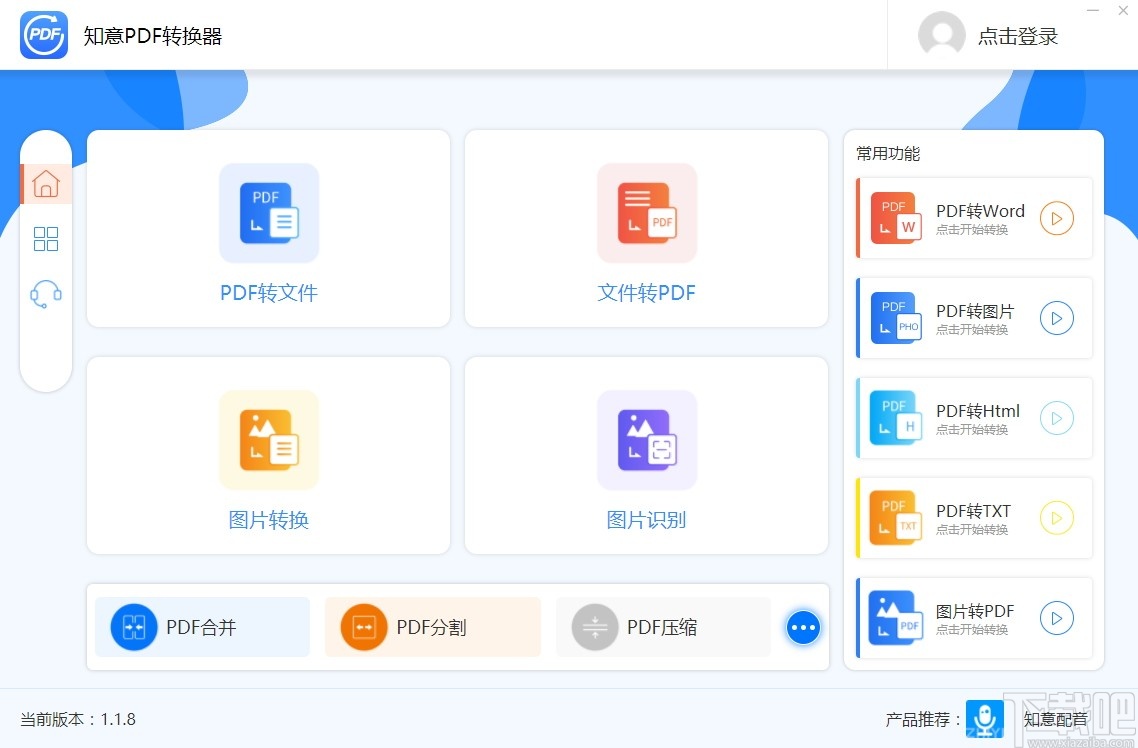The height and width of the screenshot is (748, 1138).
Task: Click the 知意PDF转换器 logo icon
Action: pyautogui.click(x=43, y=35)
